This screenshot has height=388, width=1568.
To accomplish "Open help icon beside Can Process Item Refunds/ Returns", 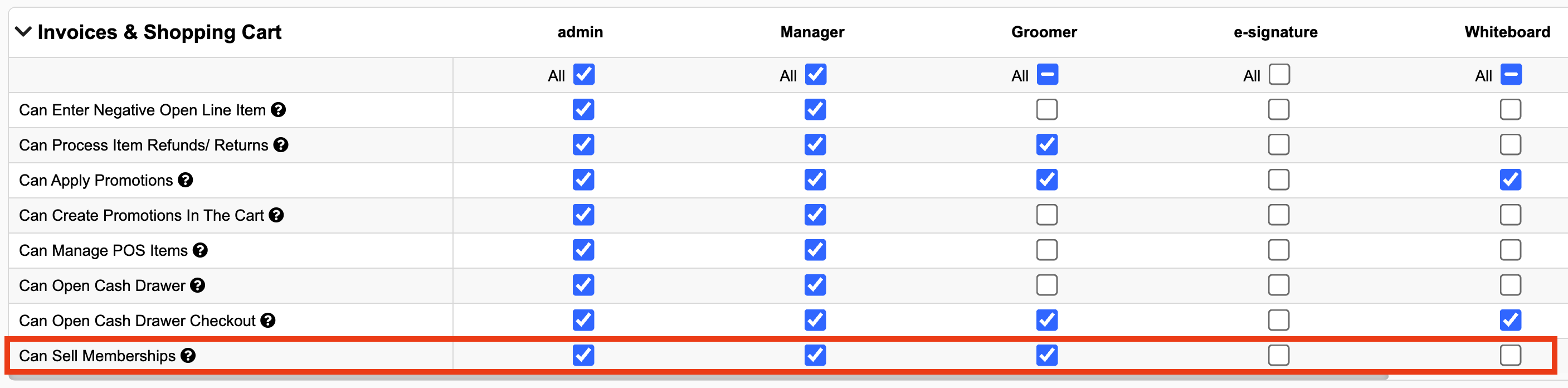I will coord(281,145).
